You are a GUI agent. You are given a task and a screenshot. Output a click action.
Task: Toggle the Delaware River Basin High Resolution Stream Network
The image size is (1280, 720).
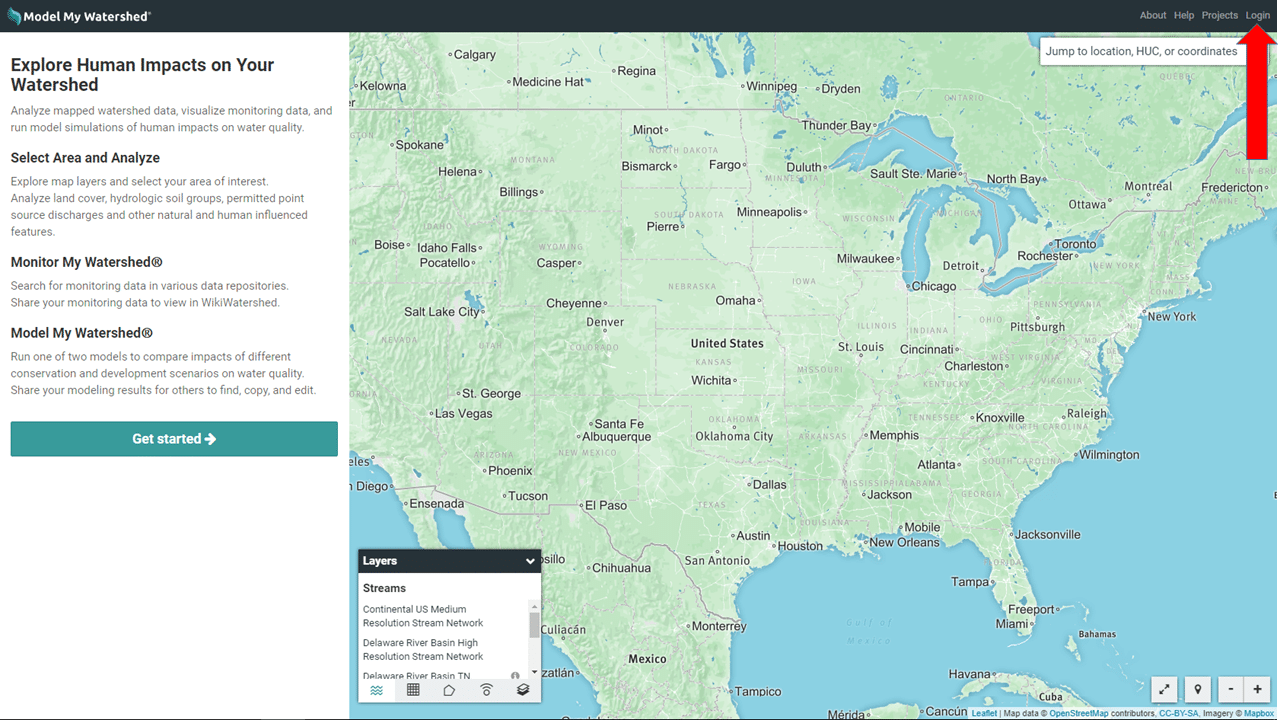click(x=420, y=649)
